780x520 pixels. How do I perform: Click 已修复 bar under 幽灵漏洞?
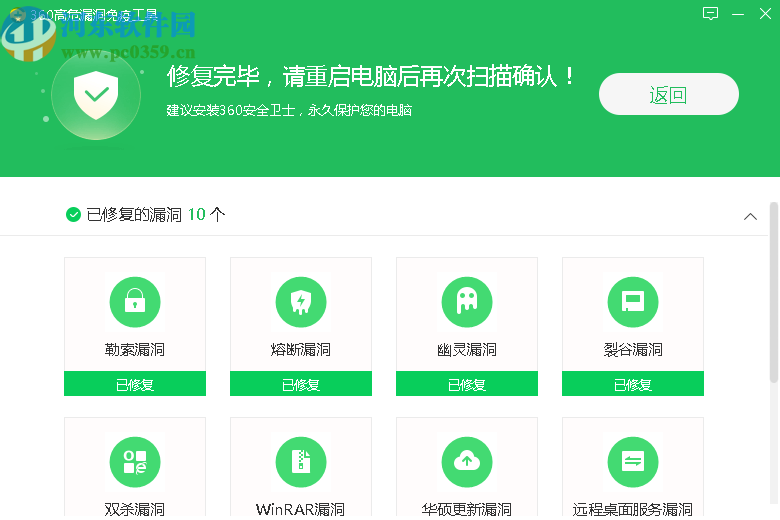pyautogui.click(x=467, y=384)
